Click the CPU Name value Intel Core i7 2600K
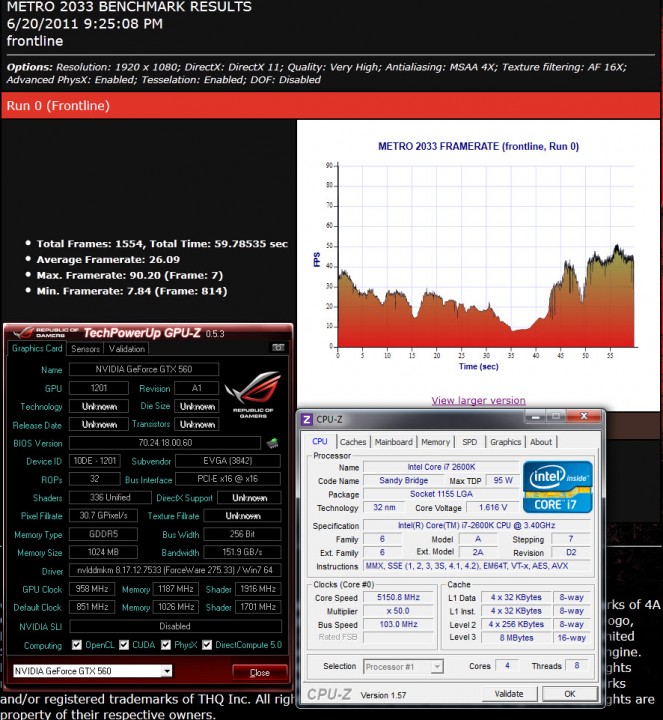Image resolution: width=663 pixels, height=720 pixels. pos(441,467)
